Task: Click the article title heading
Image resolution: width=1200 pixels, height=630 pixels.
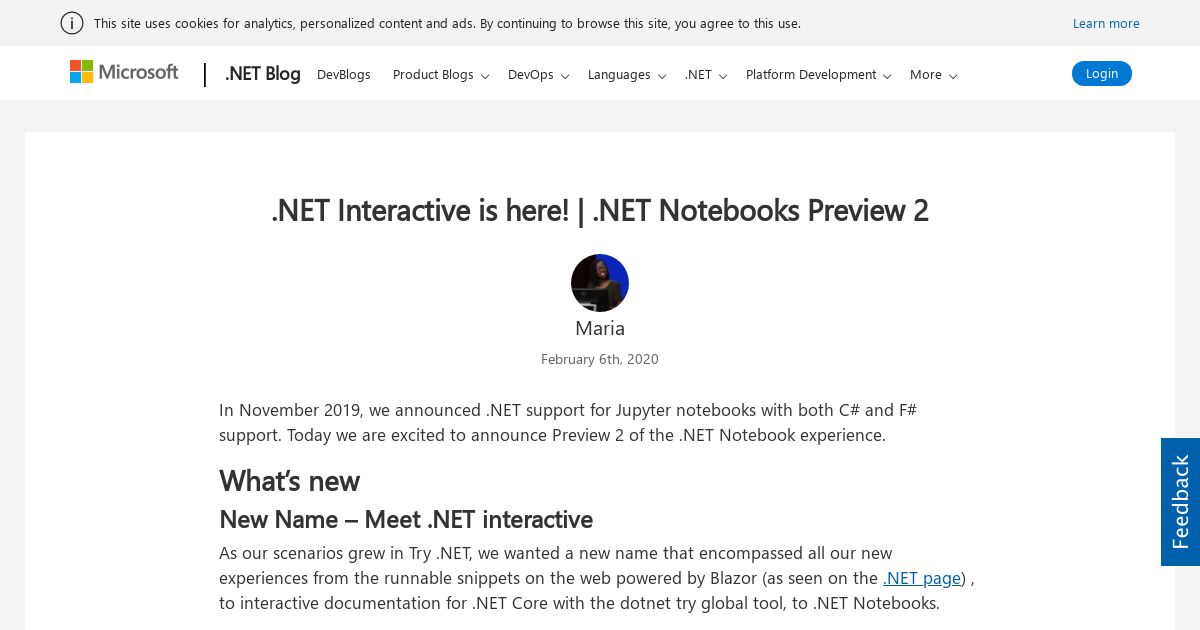Action: (600, 210)
